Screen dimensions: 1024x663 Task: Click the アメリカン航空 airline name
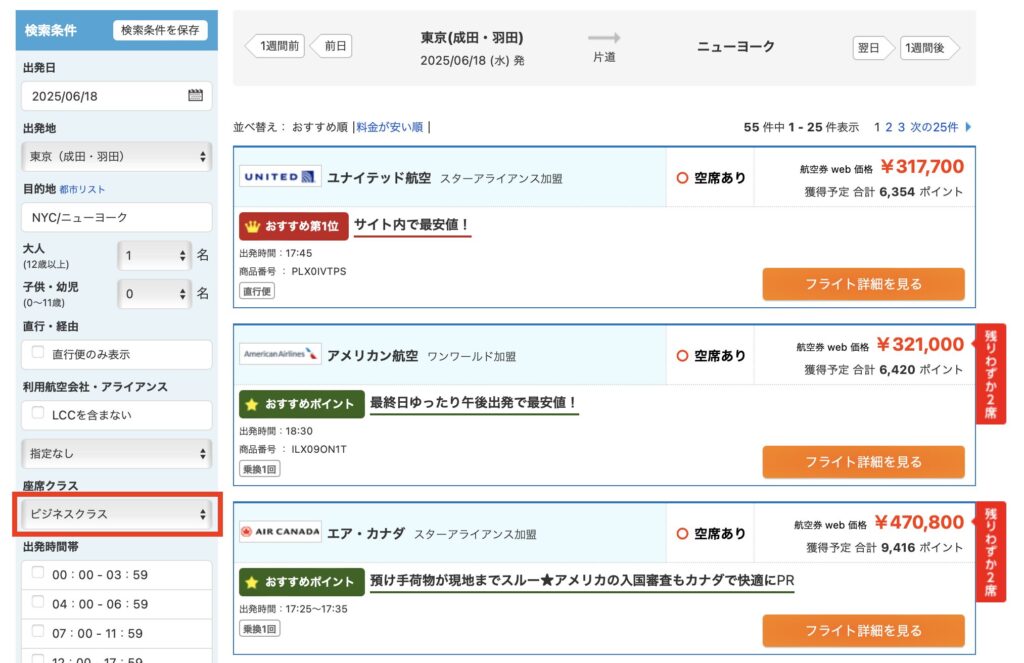(372, 355)
